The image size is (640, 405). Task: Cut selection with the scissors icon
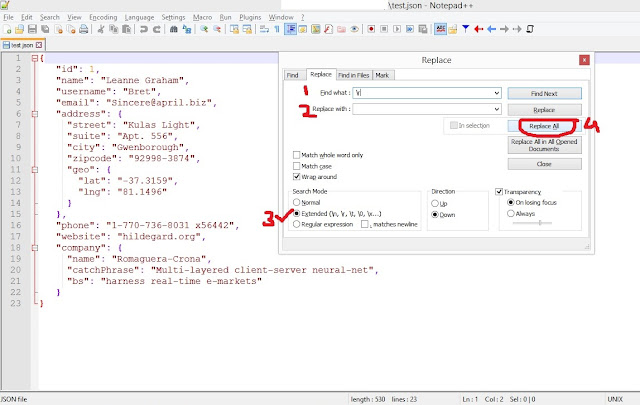(101, 29)
